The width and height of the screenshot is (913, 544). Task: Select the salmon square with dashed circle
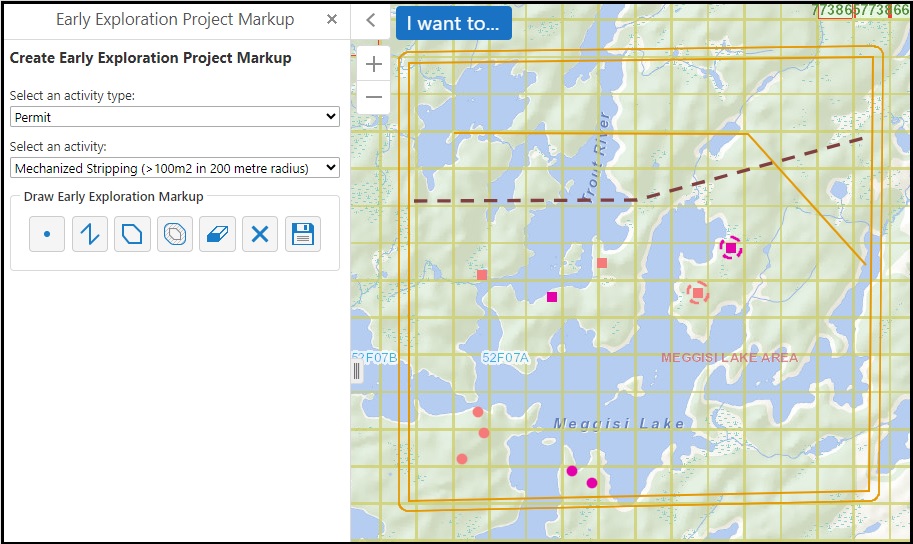tap(698, 292)
